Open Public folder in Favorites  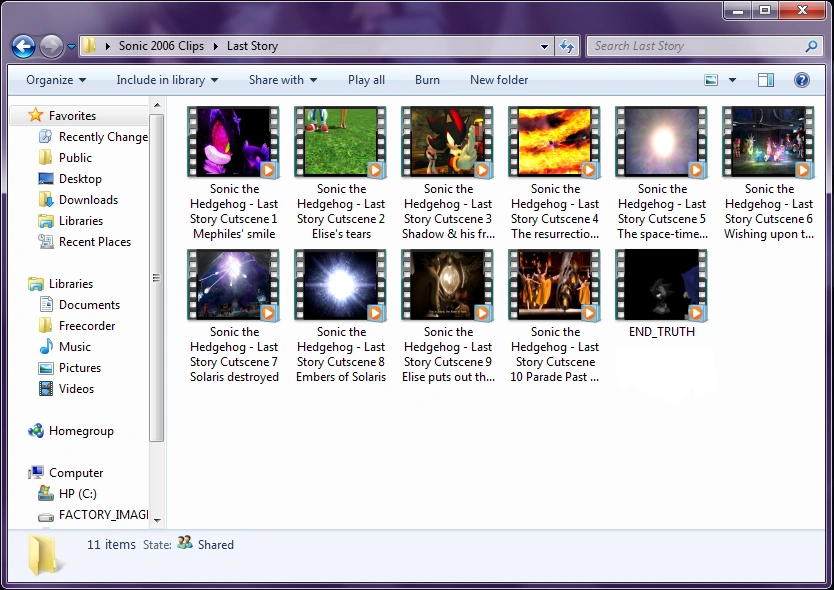pos(65,157)
